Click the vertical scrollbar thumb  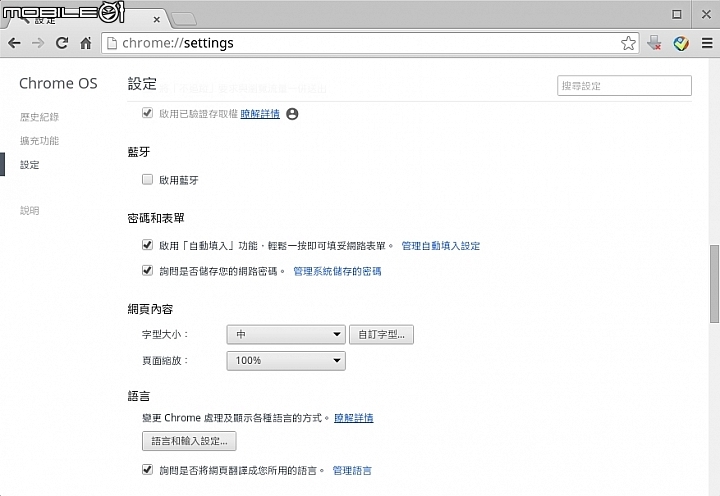click(x=714, y=284)
